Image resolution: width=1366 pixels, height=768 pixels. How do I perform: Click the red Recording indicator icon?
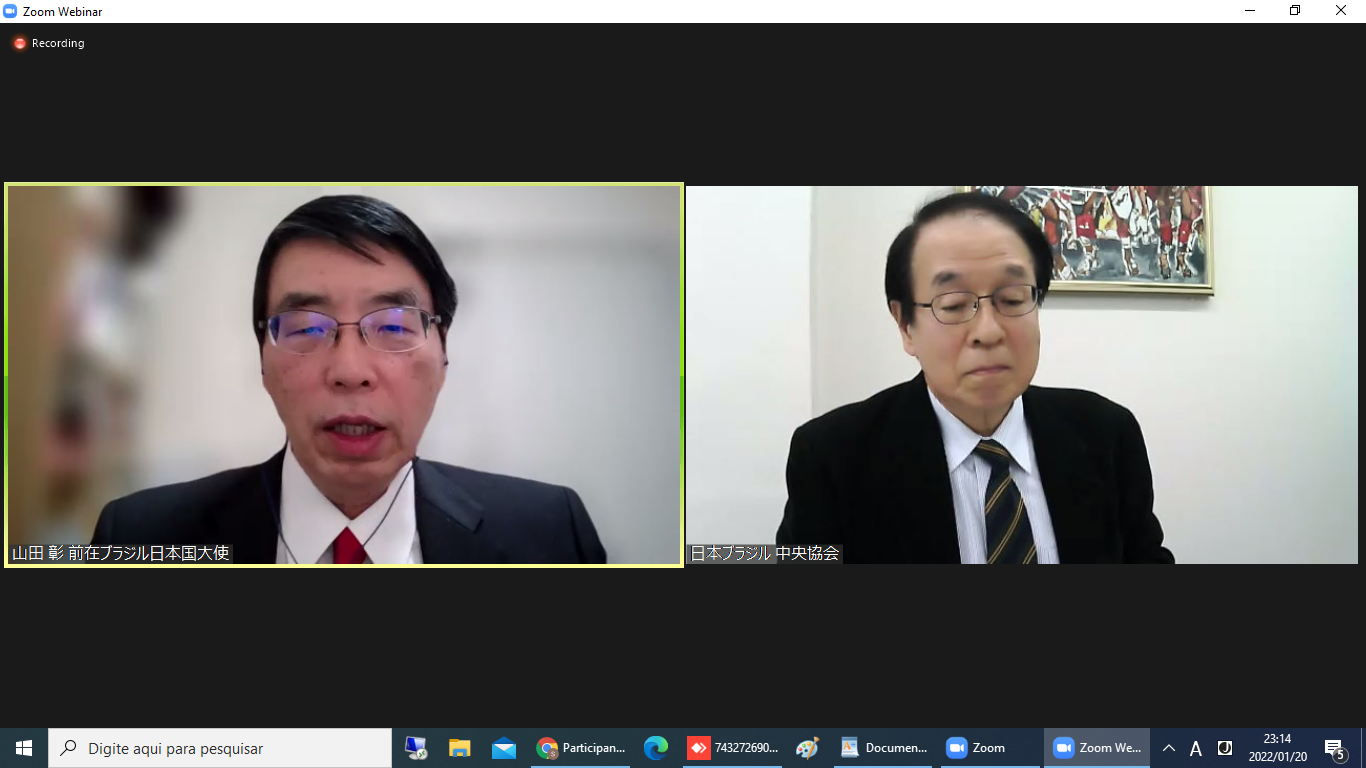tap(19, 43)
